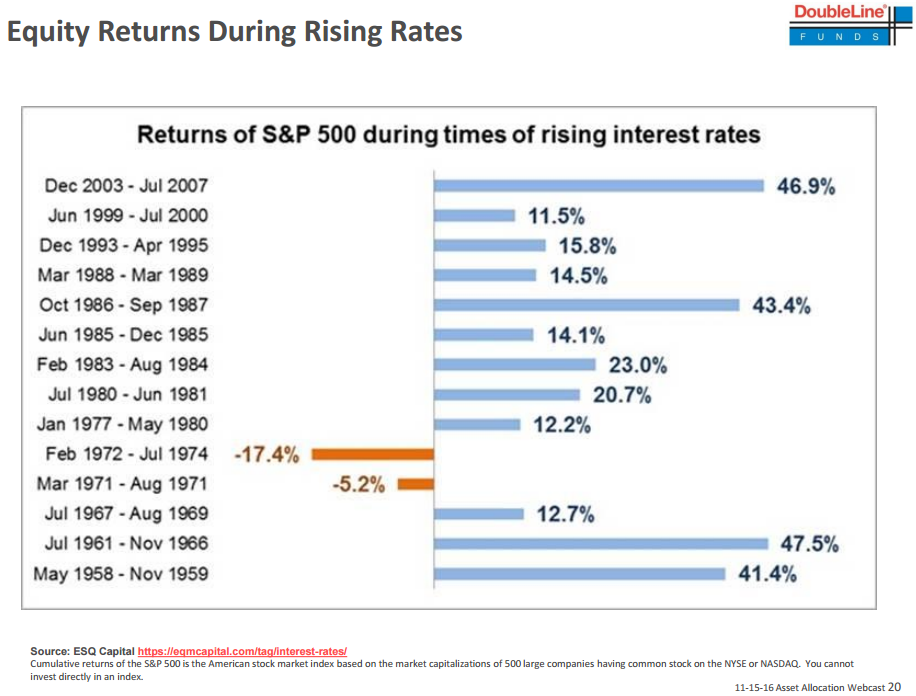Open the eqmcapital.com interest-rates link
The height and width of the screenshot is (696, 916).
pyautogui.click(x=241, y=651)
